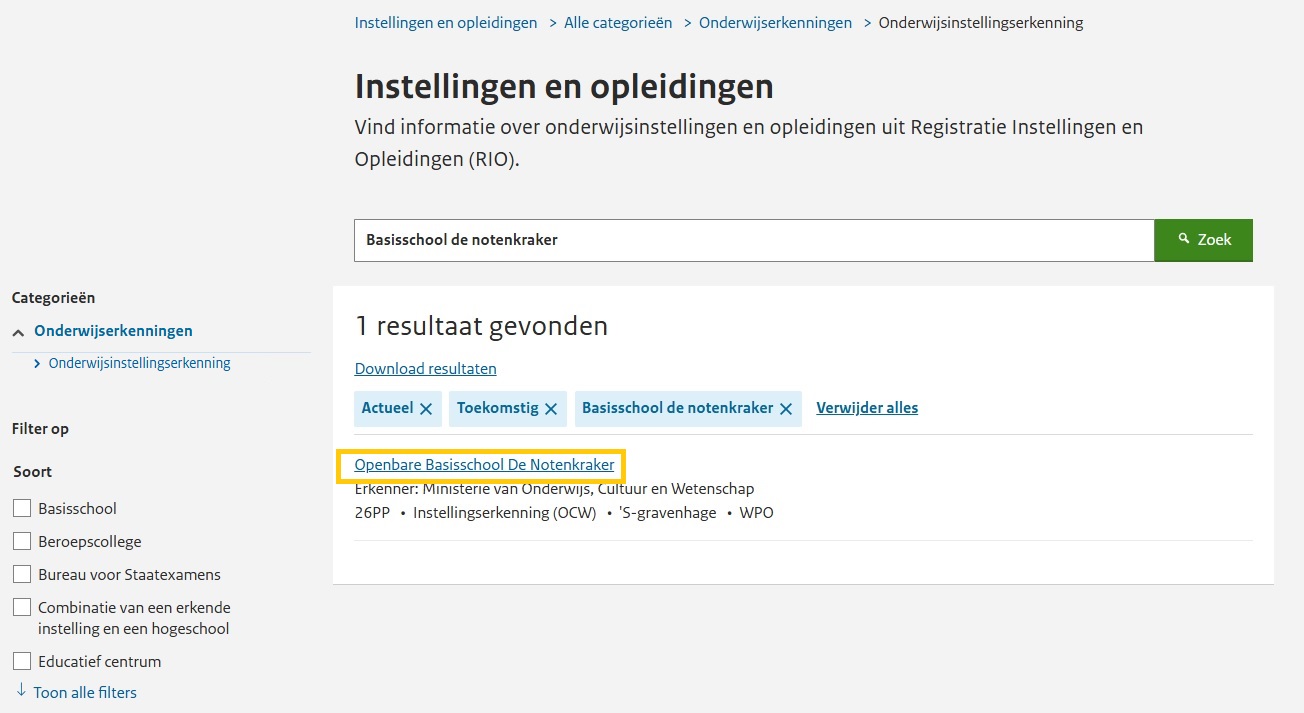The height and width of the screenshot is (713, 1304).
Task: Go to the 'Alle categorieën' breadcrumb
Action: tap(618, 22)
